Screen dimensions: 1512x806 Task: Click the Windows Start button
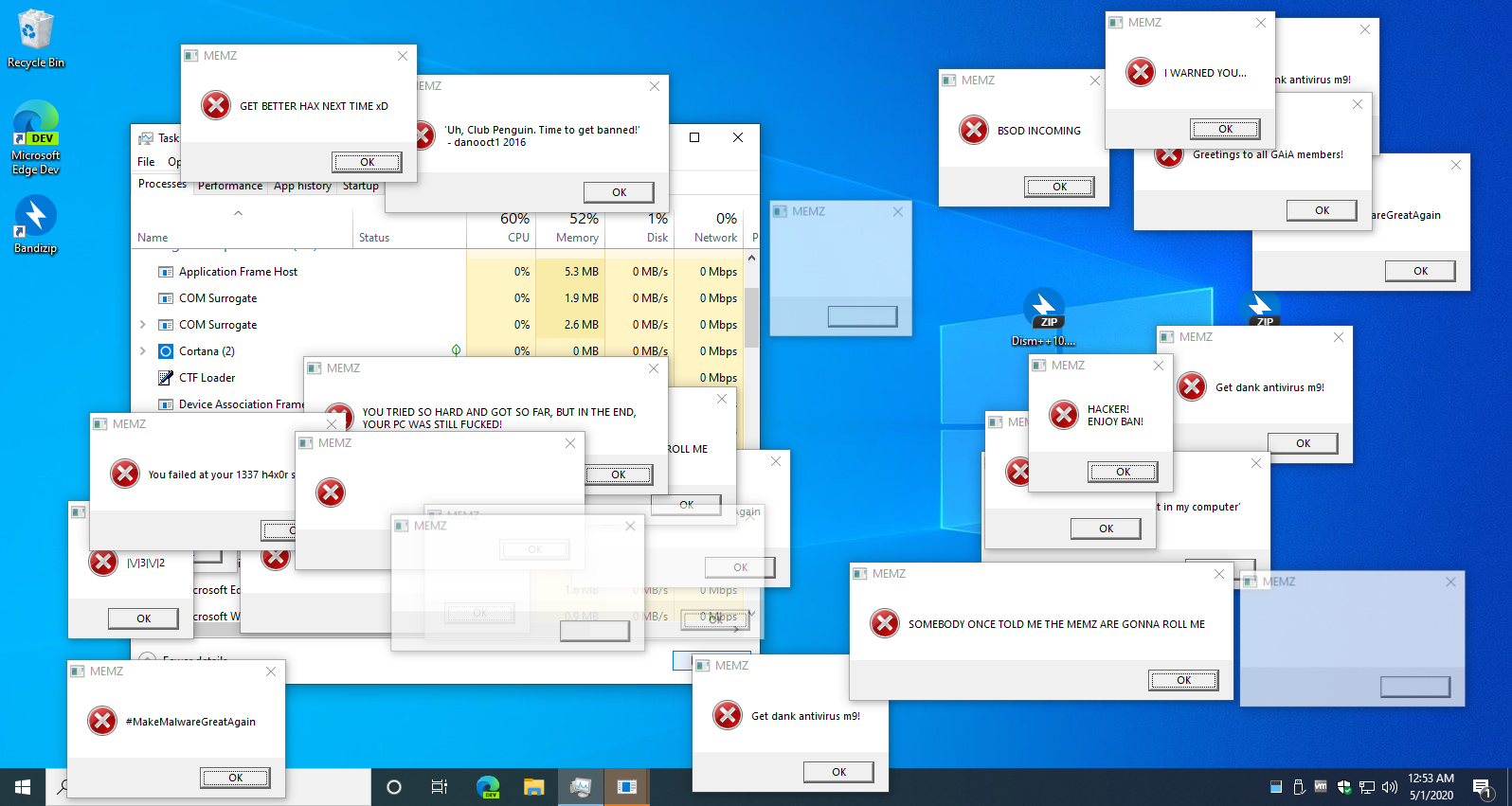(x=23, y=787)
